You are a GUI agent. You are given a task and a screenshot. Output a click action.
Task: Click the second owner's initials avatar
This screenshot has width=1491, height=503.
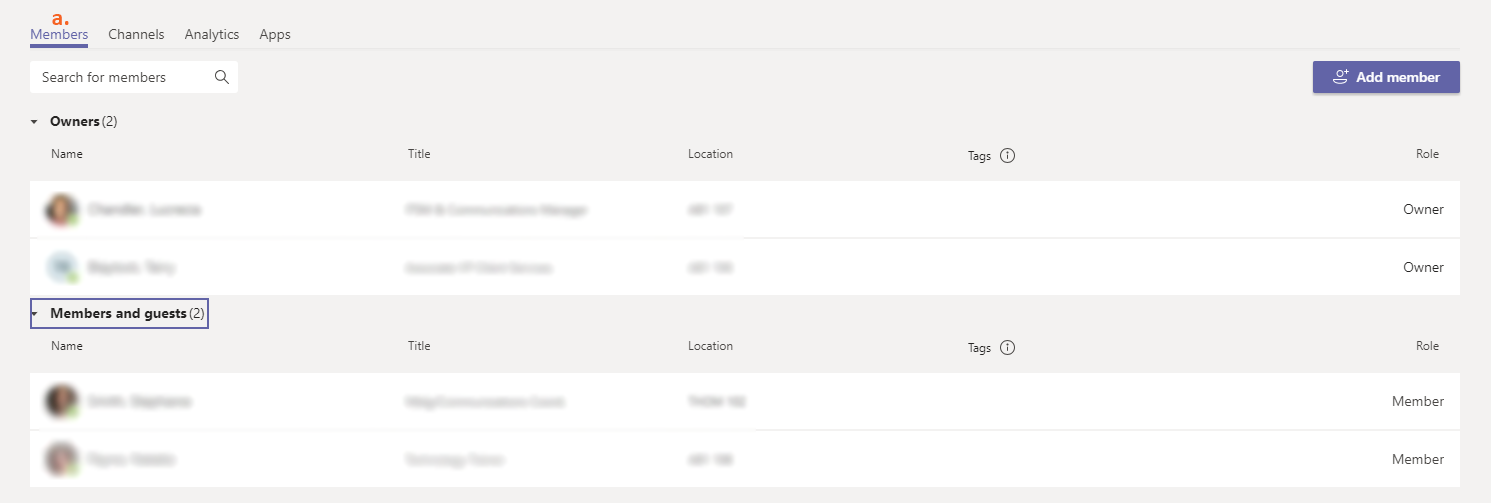[x=62, y=268]
